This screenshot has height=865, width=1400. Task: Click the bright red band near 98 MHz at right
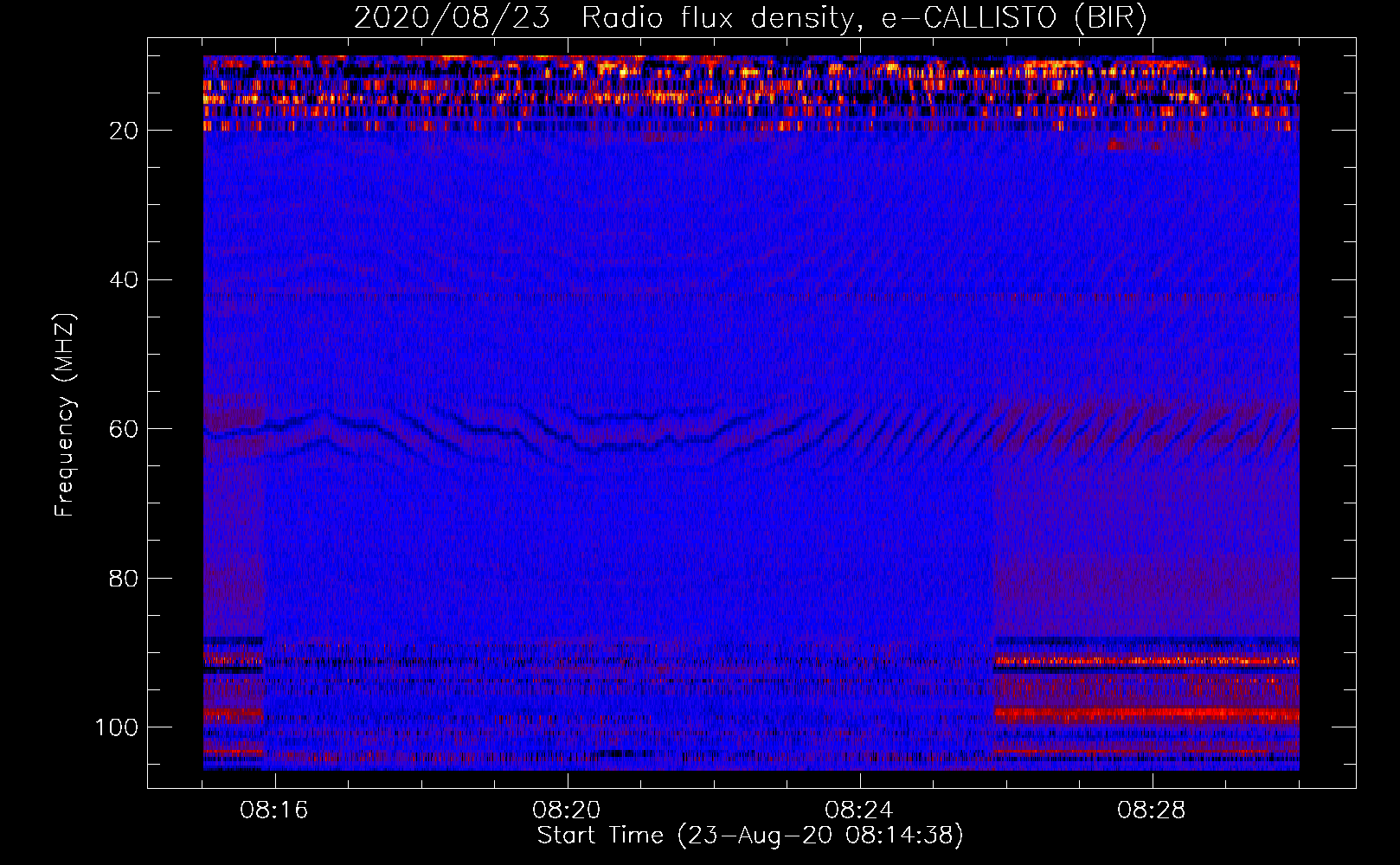(x=1146, y=714)
